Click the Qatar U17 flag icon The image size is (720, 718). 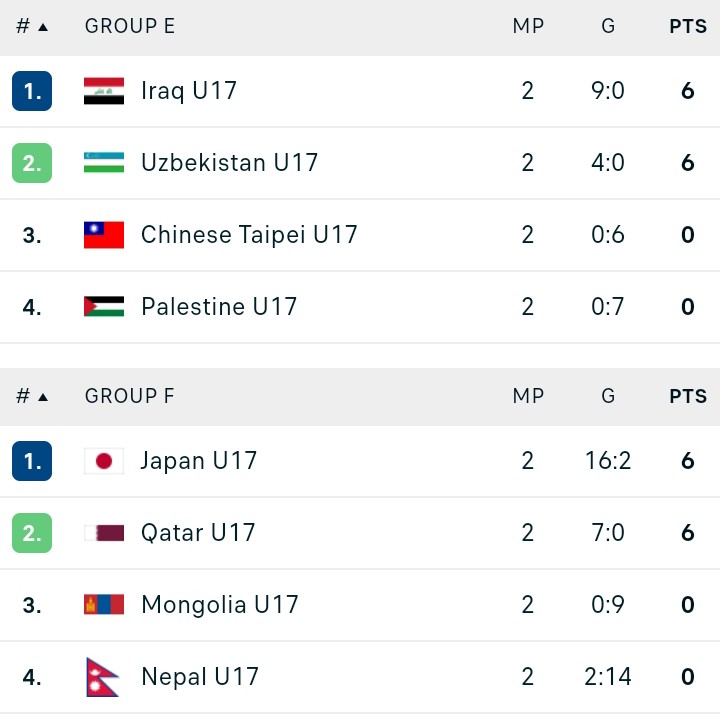pos(104,533)
